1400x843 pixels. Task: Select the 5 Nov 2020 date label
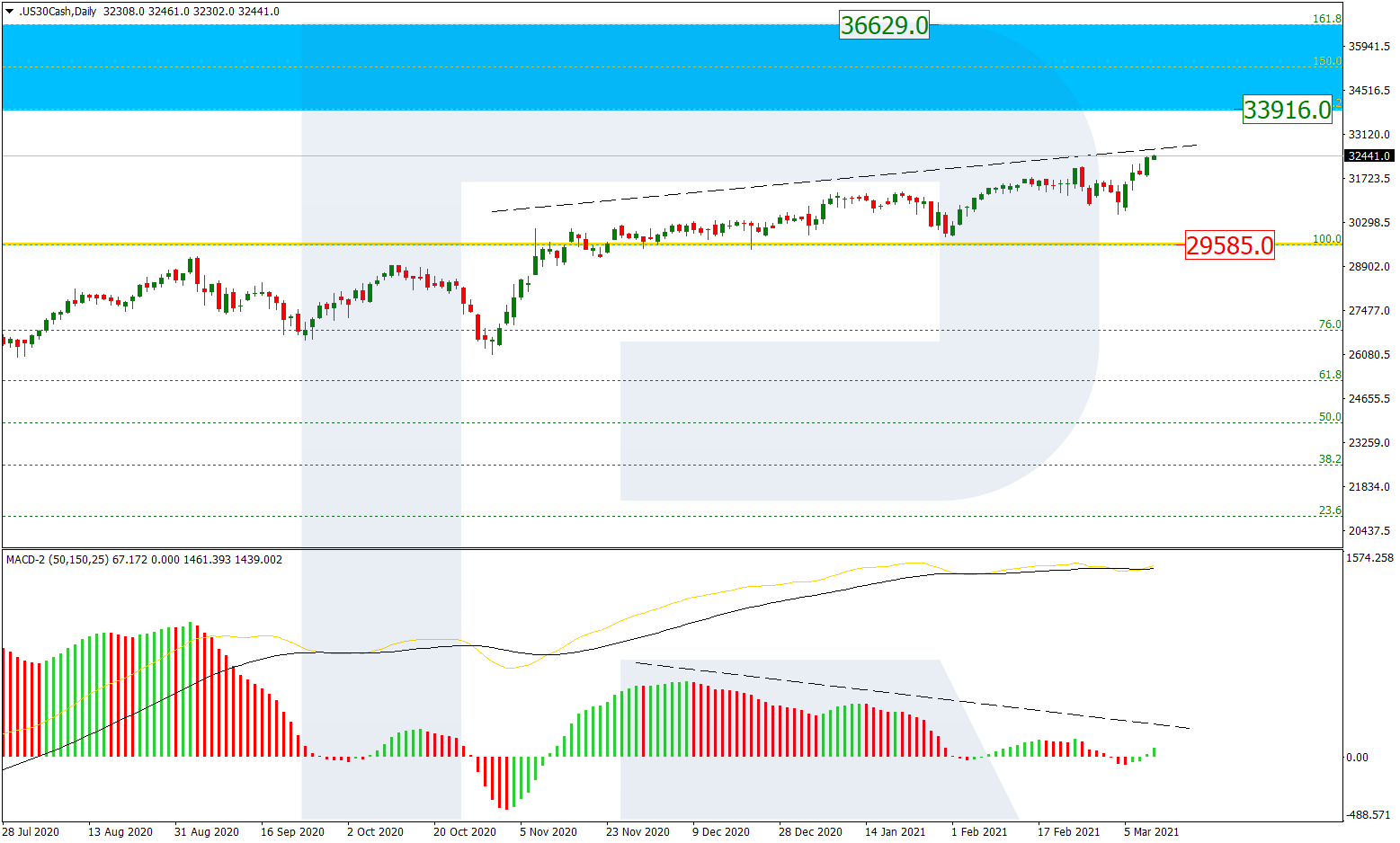pos(548,832)
